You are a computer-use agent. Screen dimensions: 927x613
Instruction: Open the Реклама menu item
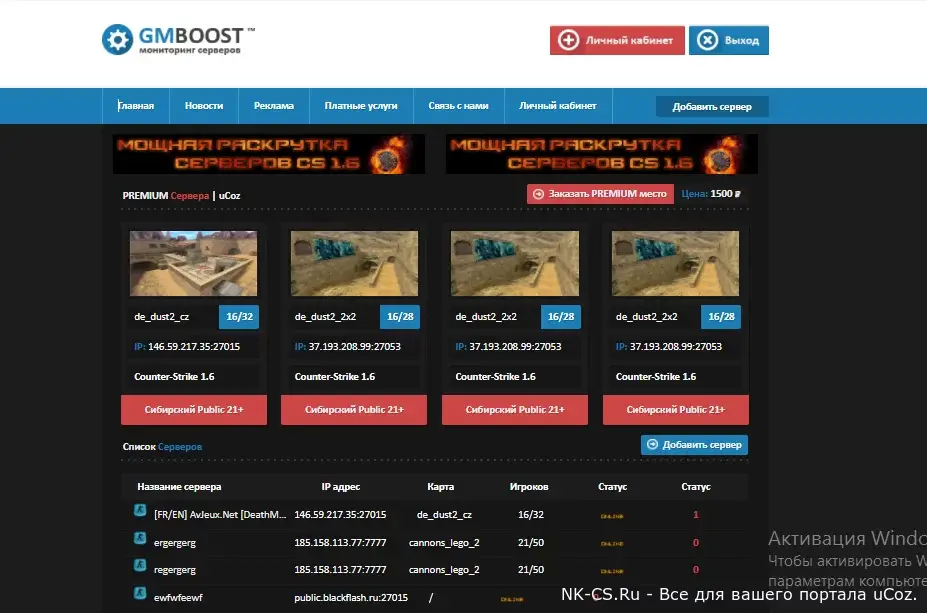pos(274,106)
